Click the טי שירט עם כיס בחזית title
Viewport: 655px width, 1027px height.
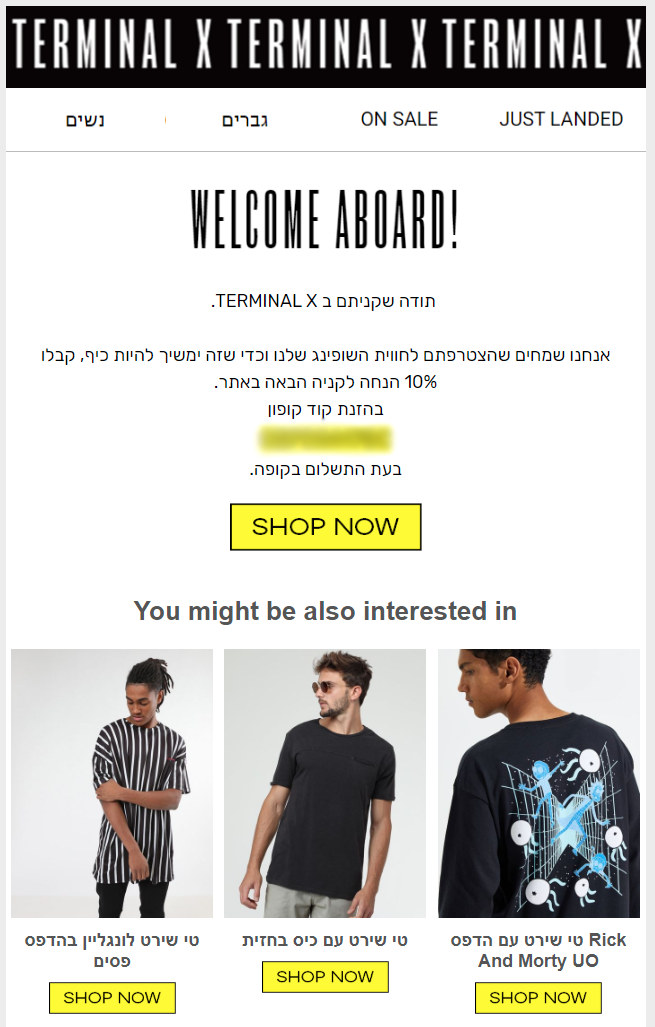tap(325, 941)
